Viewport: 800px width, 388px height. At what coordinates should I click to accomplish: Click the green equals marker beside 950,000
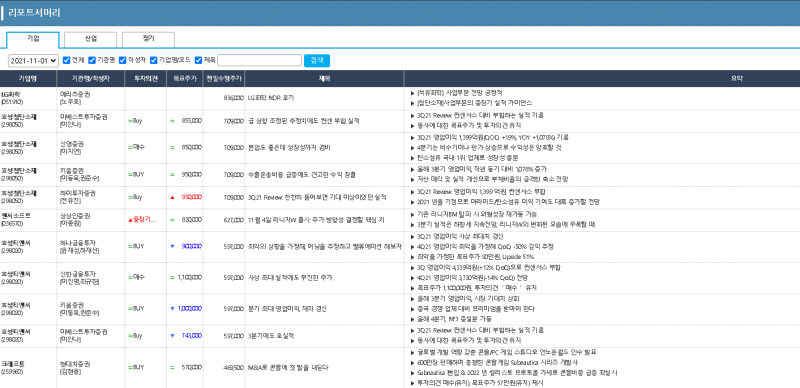tap(172, 175)
